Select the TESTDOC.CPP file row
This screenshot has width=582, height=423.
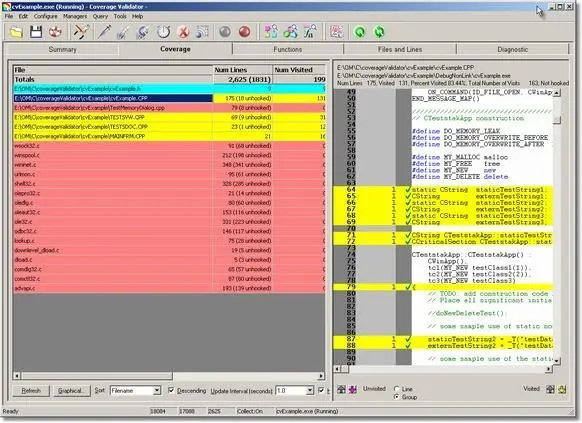click(169, 127)
